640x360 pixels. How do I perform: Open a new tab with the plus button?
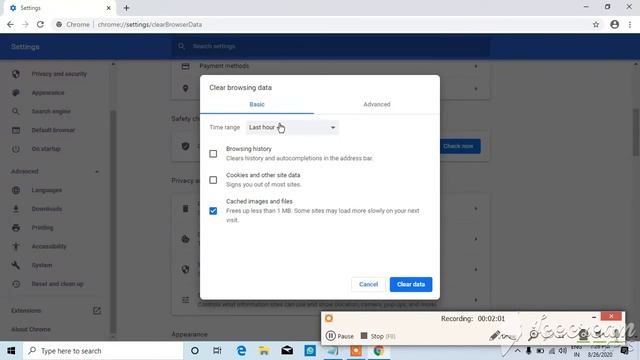pyautogui.click(x=127, y=8)
